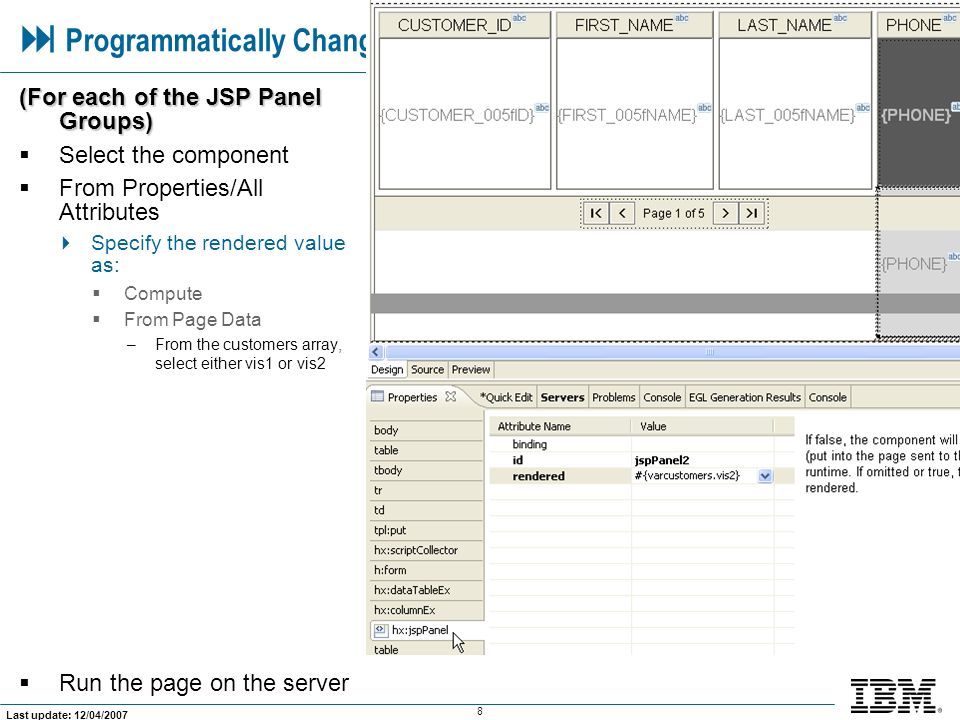960x720 pixels.
Task: Select tr in the tag list
Action: pos(427,490)
